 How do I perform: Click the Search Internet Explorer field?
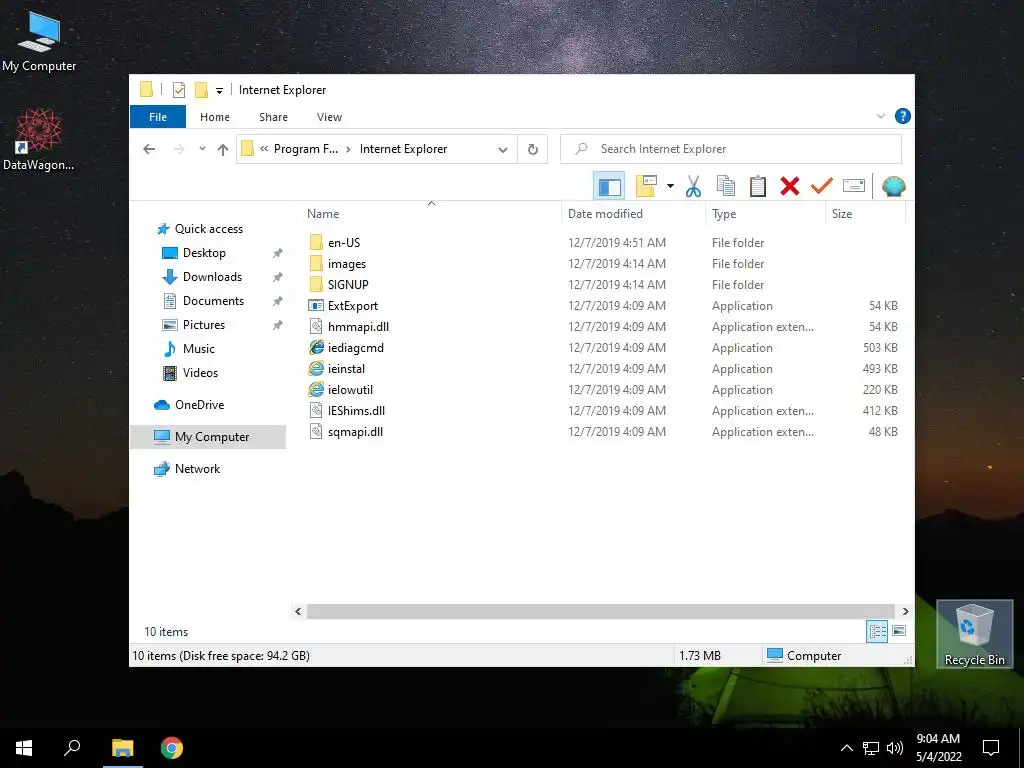pos(731,149)
